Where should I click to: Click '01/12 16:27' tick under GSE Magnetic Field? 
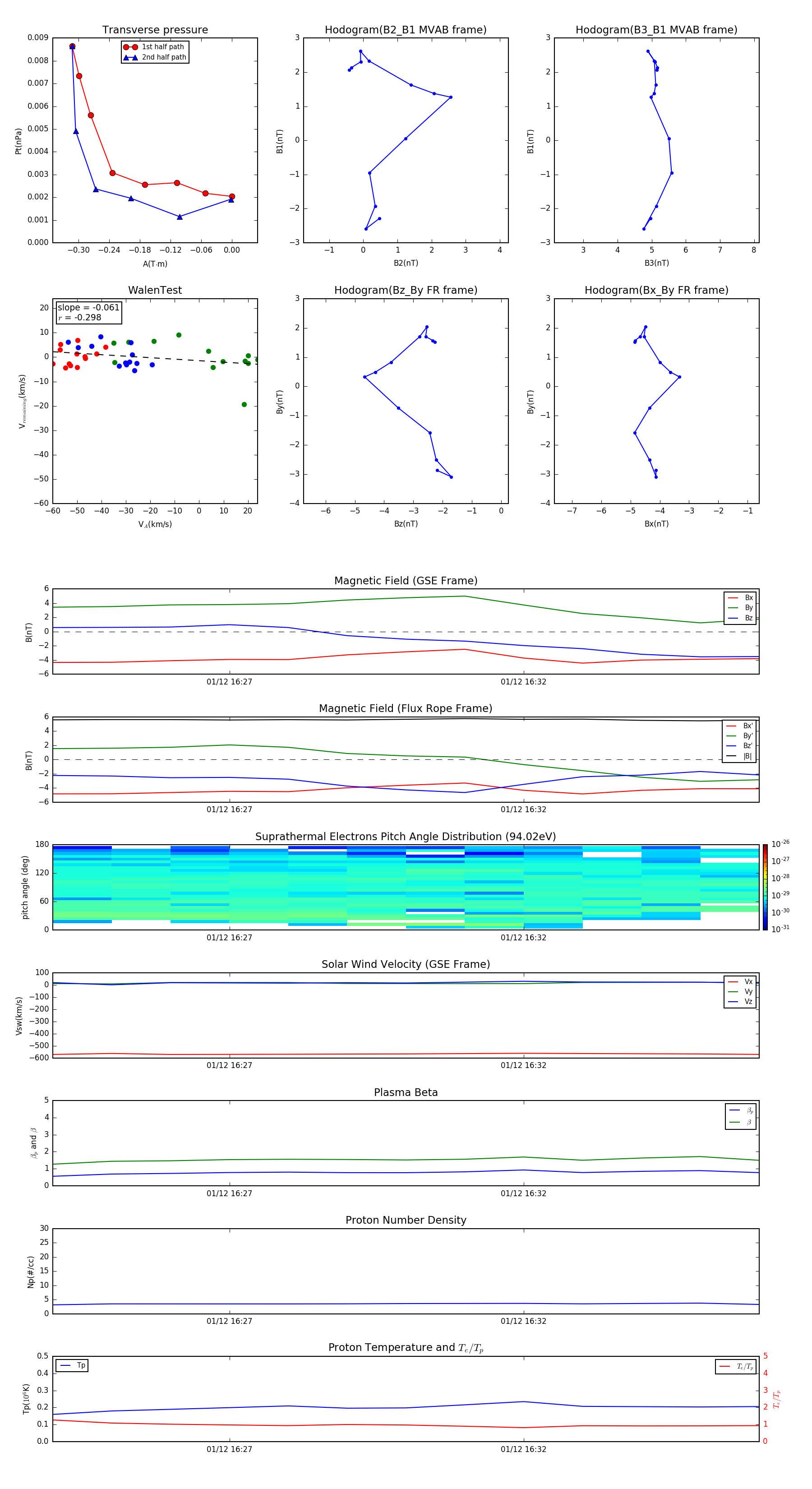click(230, 682)
